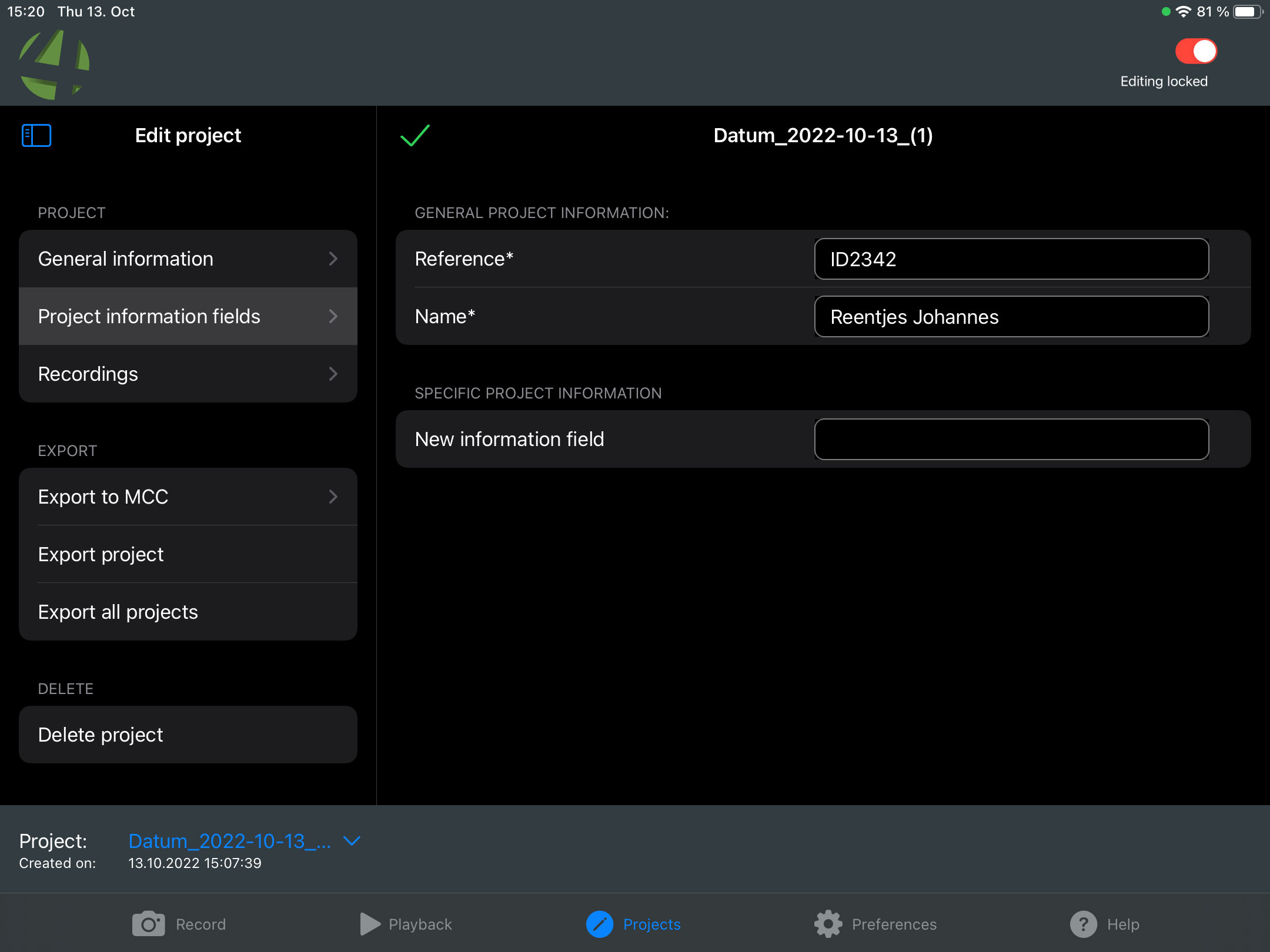The height and width of the screenshot is (952, 1270).
Task: Focus the empty New information field input
Action: (1011, 439)
